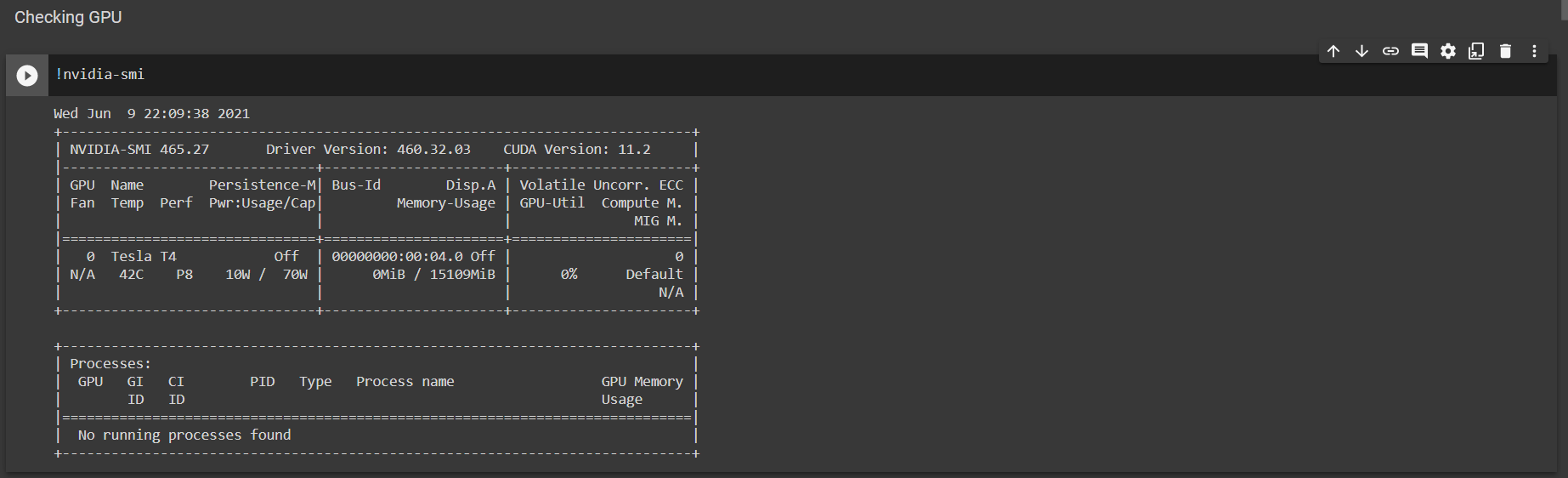Mirror cell in a tab

tap(1476, 51)
